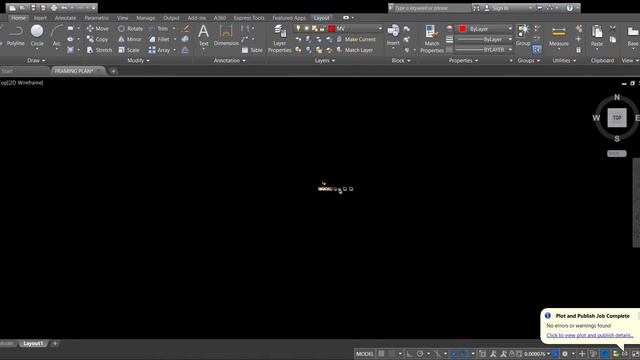Click the Dimension annotation tool

[x=226, y=36]
